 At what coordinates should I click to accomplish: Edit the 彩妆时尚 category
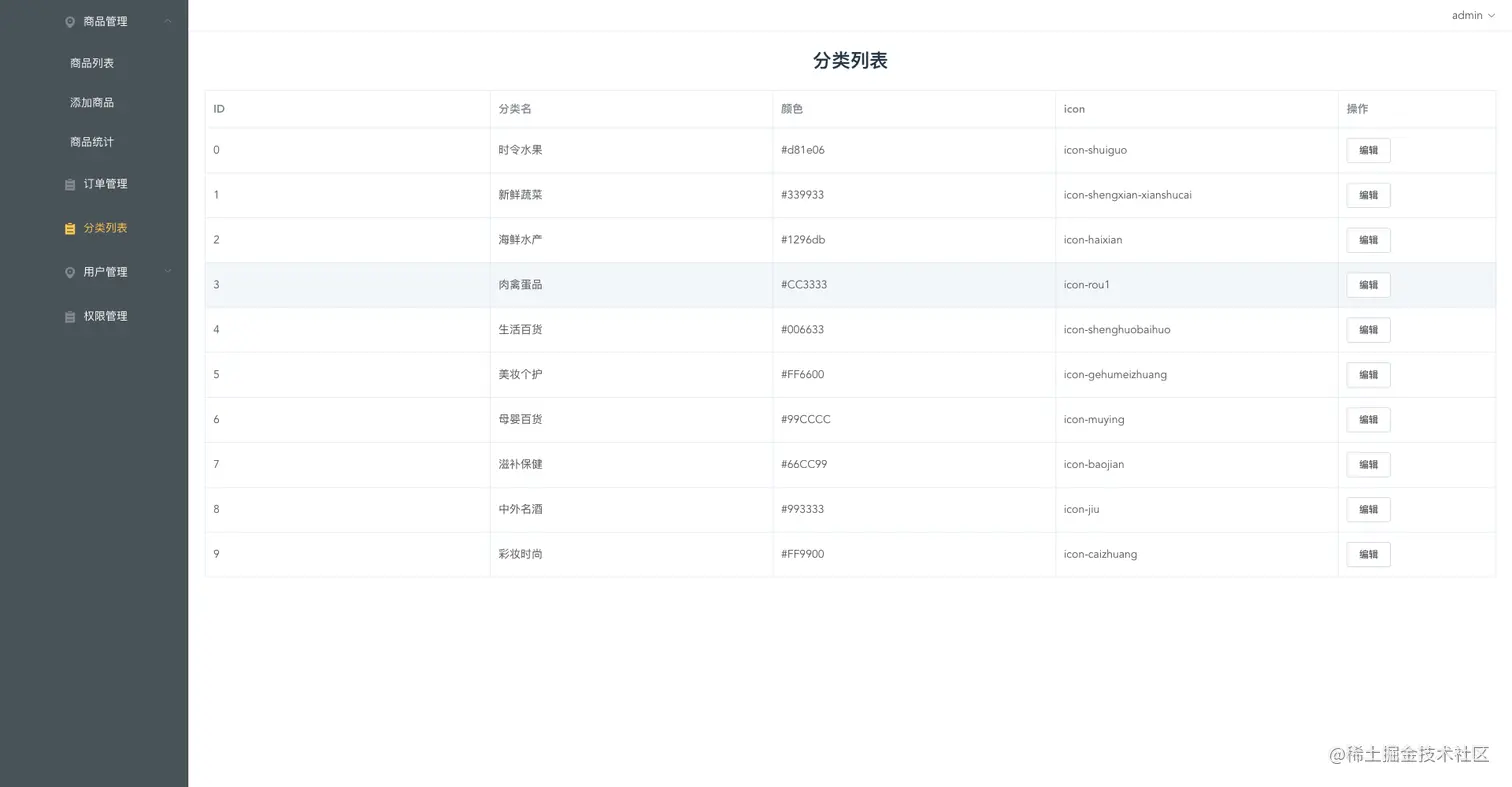click(x=1368, y=554)
